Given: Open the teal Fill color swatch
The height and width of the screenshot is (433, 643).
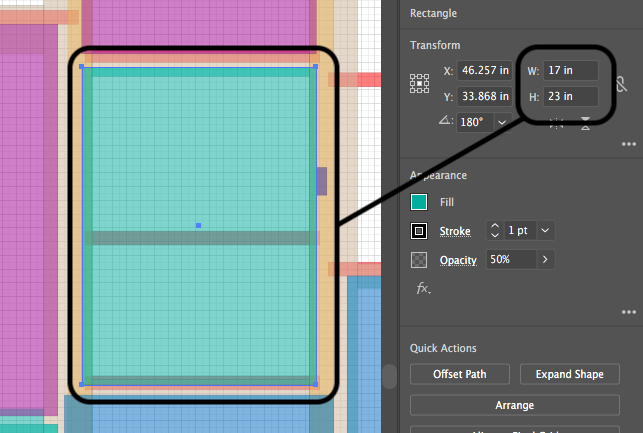Looking at the screenshot, I should (419, 202).
